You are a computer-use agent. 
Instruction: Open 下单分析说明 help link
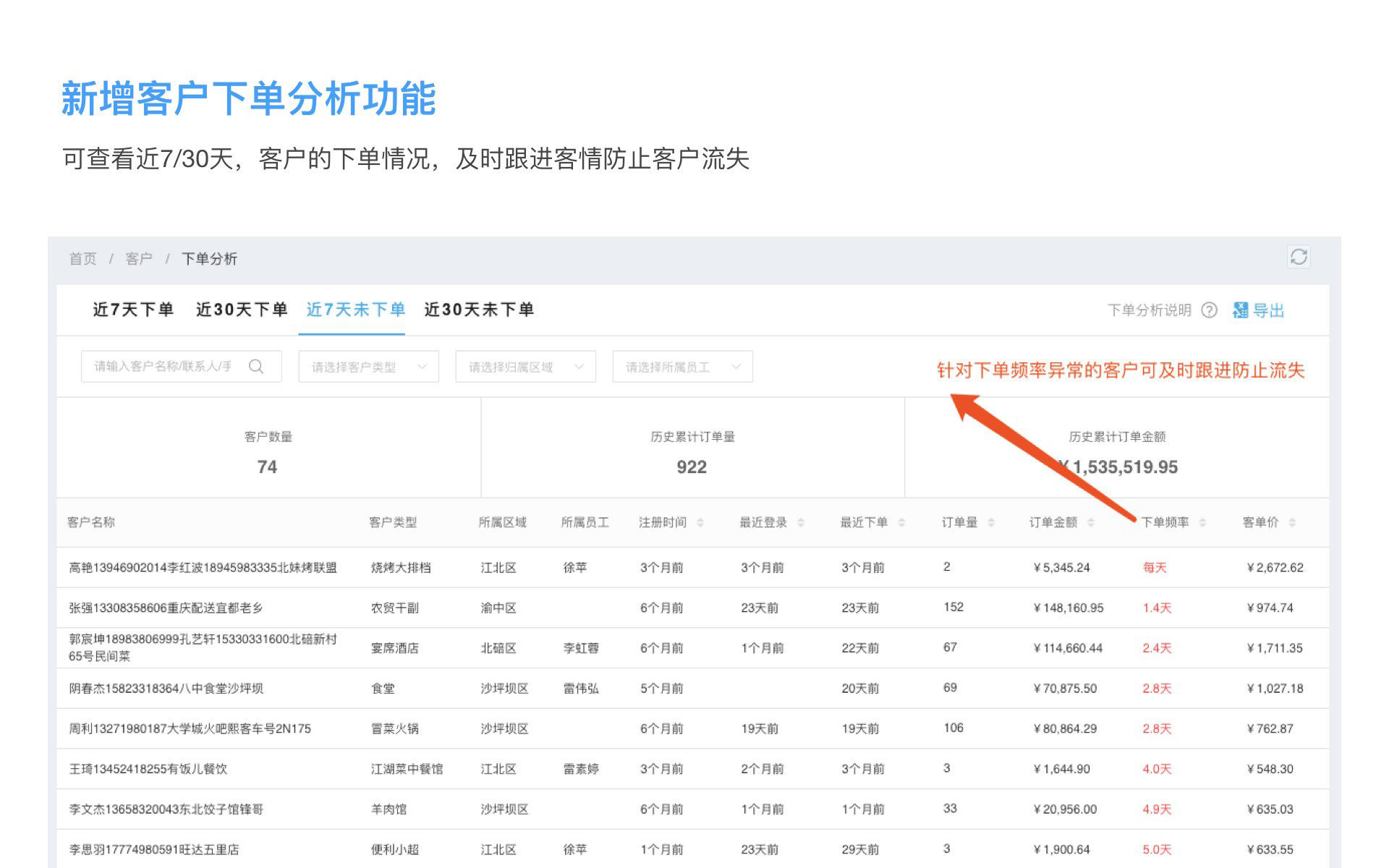tap(1149, 310)
